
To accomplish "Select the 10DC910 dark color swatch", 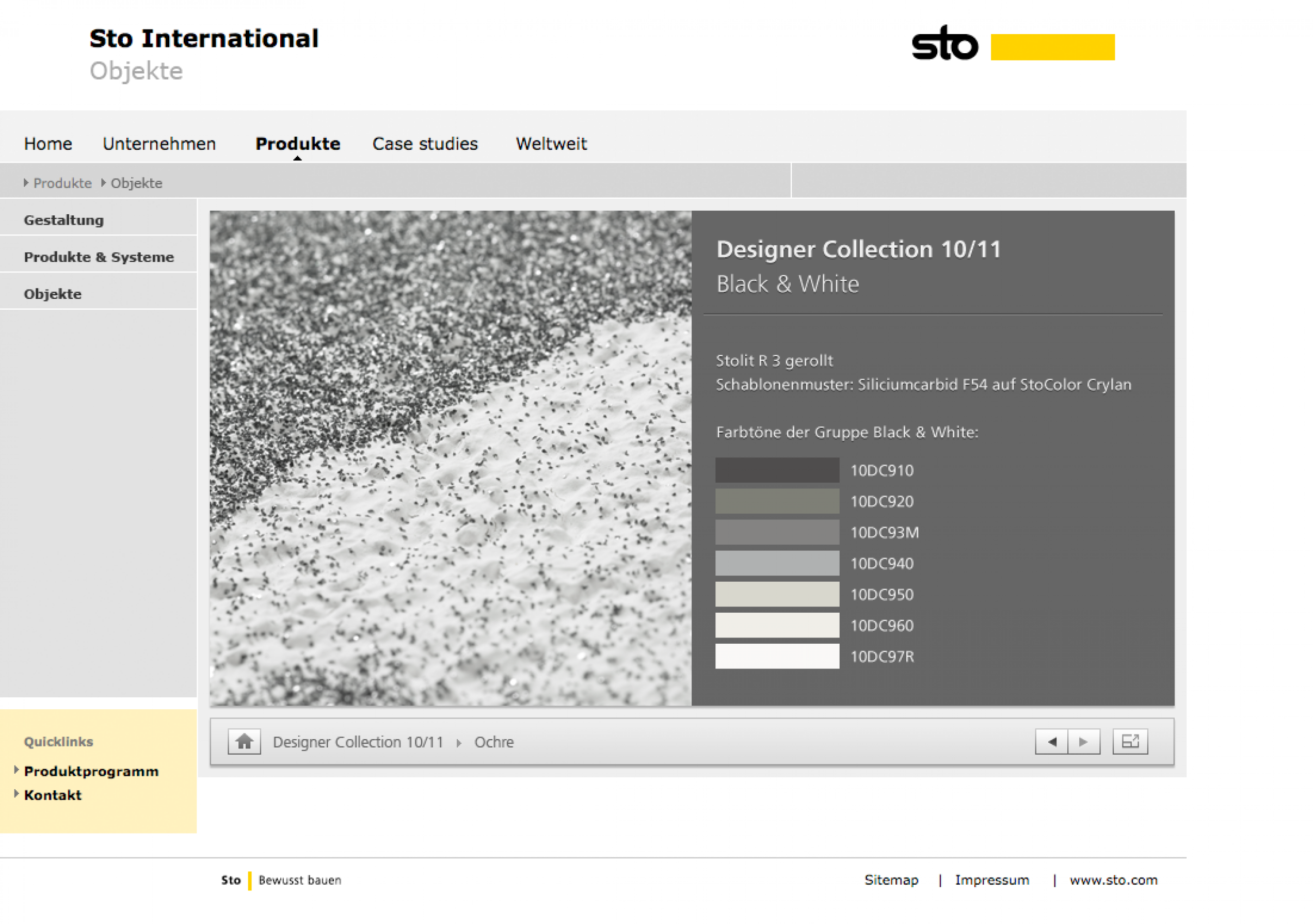I will [x=777, y=470].
